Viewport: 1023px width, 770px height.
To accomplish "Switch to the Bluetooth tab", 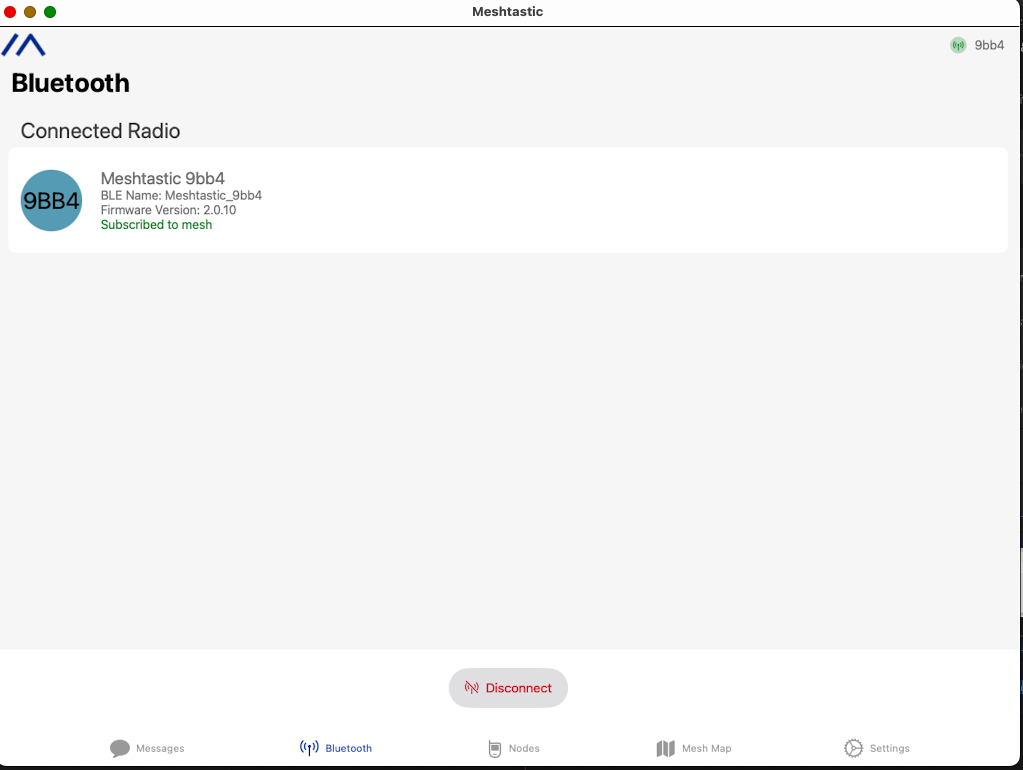I will pos(336,748).
